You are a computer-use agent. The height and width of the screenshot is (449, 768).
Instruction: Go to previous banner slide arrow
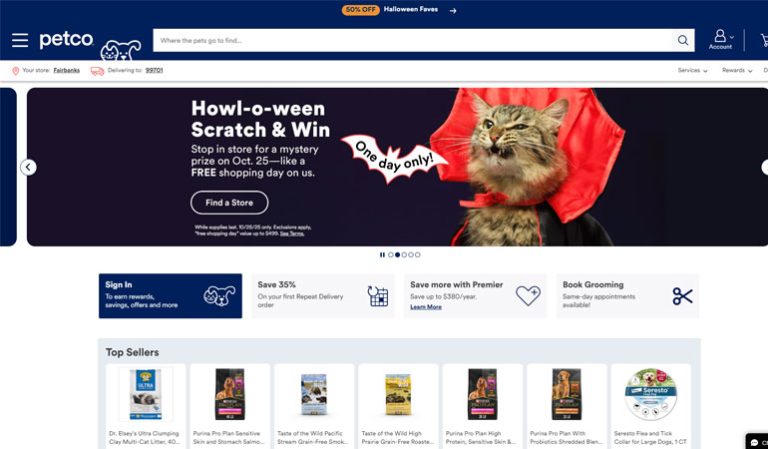tap(28, 167)
